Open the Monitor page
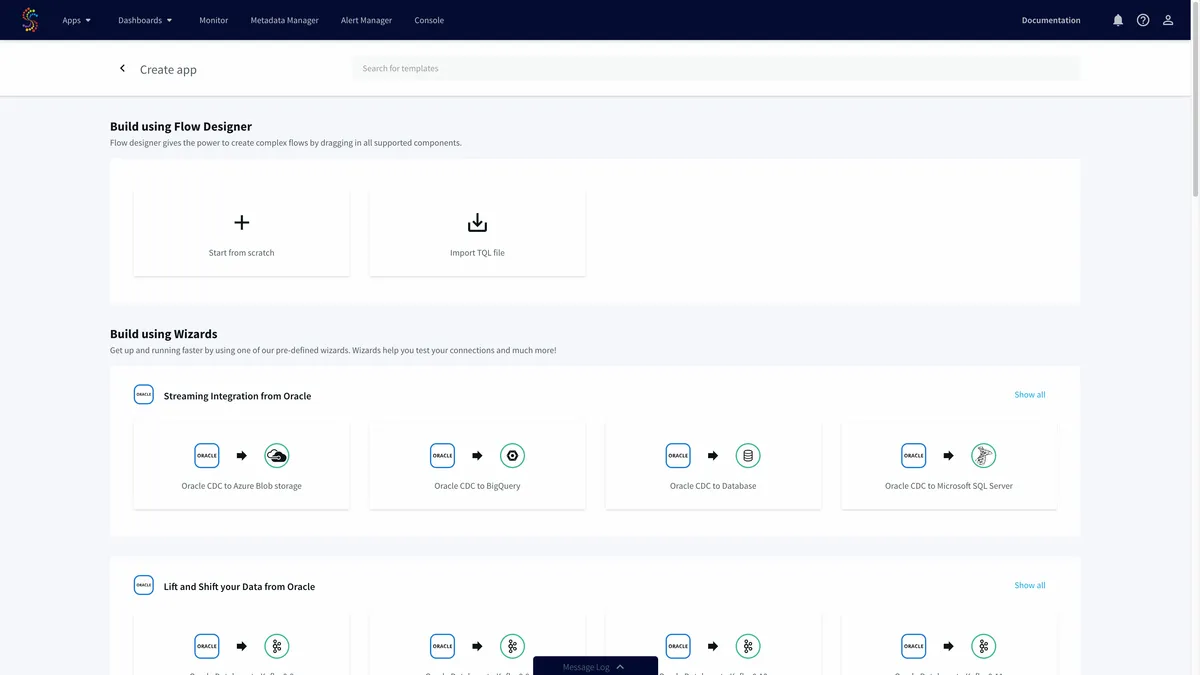Screen dimensions: 1200x675 [x=213, y=20]
